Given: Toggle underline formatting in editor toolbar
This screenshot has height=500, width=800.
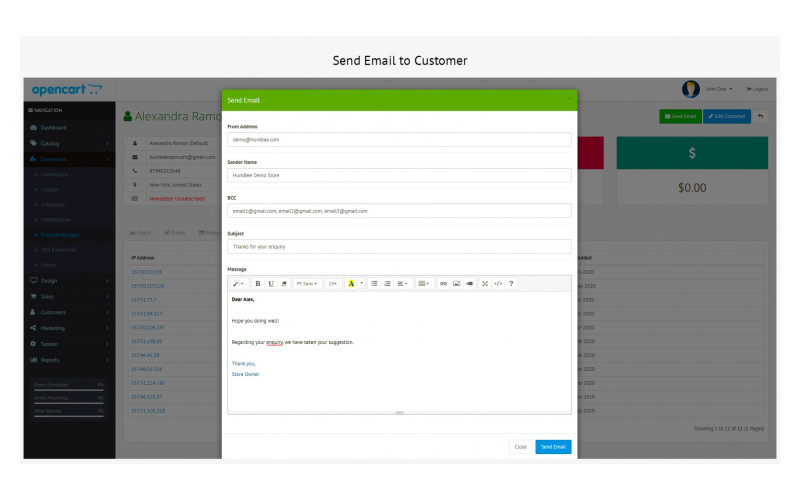Looking at the screenshot, I should pos(270,284).
